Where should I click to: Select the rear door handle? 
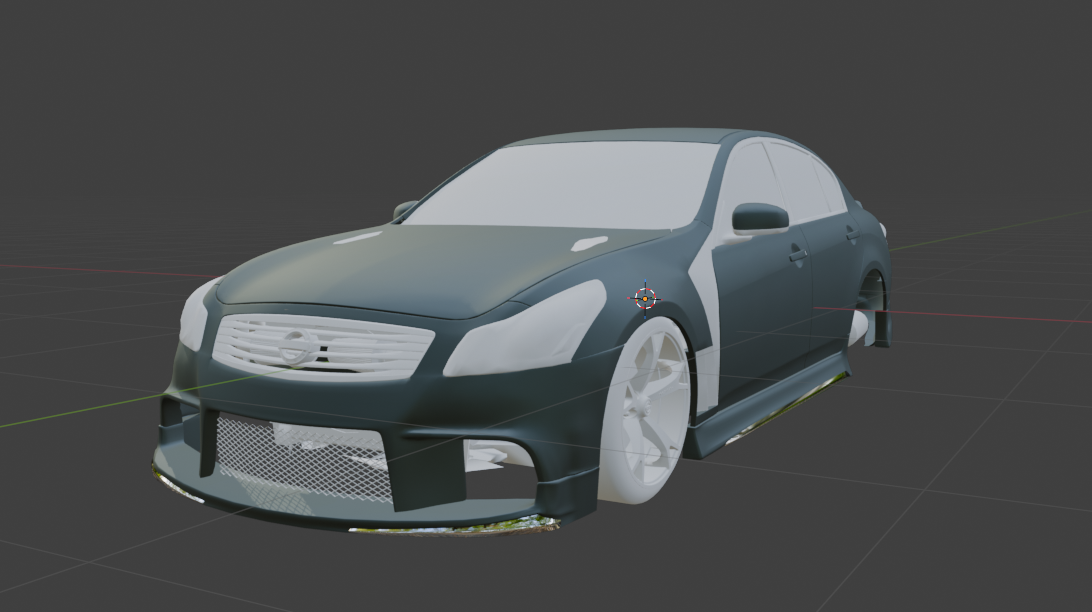click(x=852, y=235)
